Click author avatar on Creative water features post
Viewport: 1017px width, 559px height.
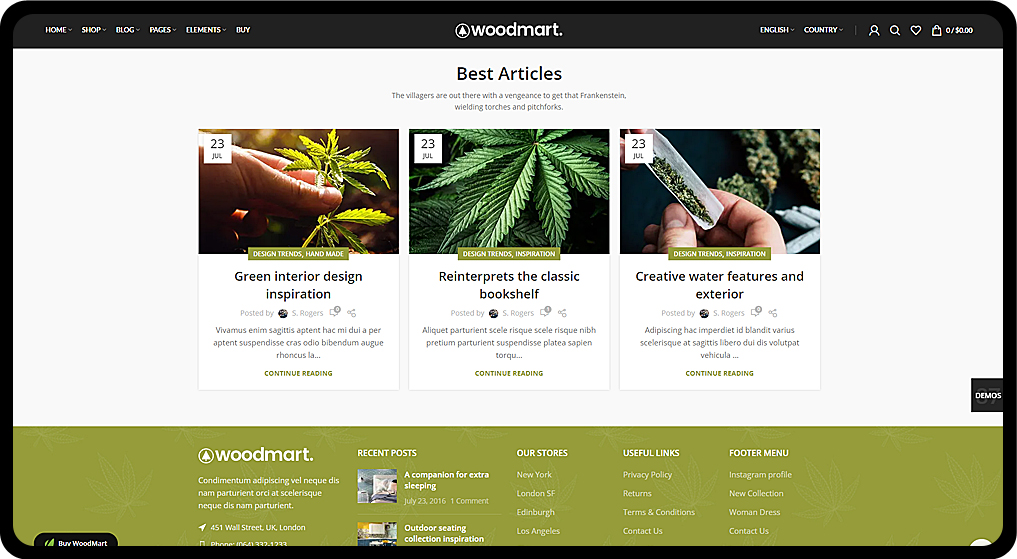coord(704,313)
